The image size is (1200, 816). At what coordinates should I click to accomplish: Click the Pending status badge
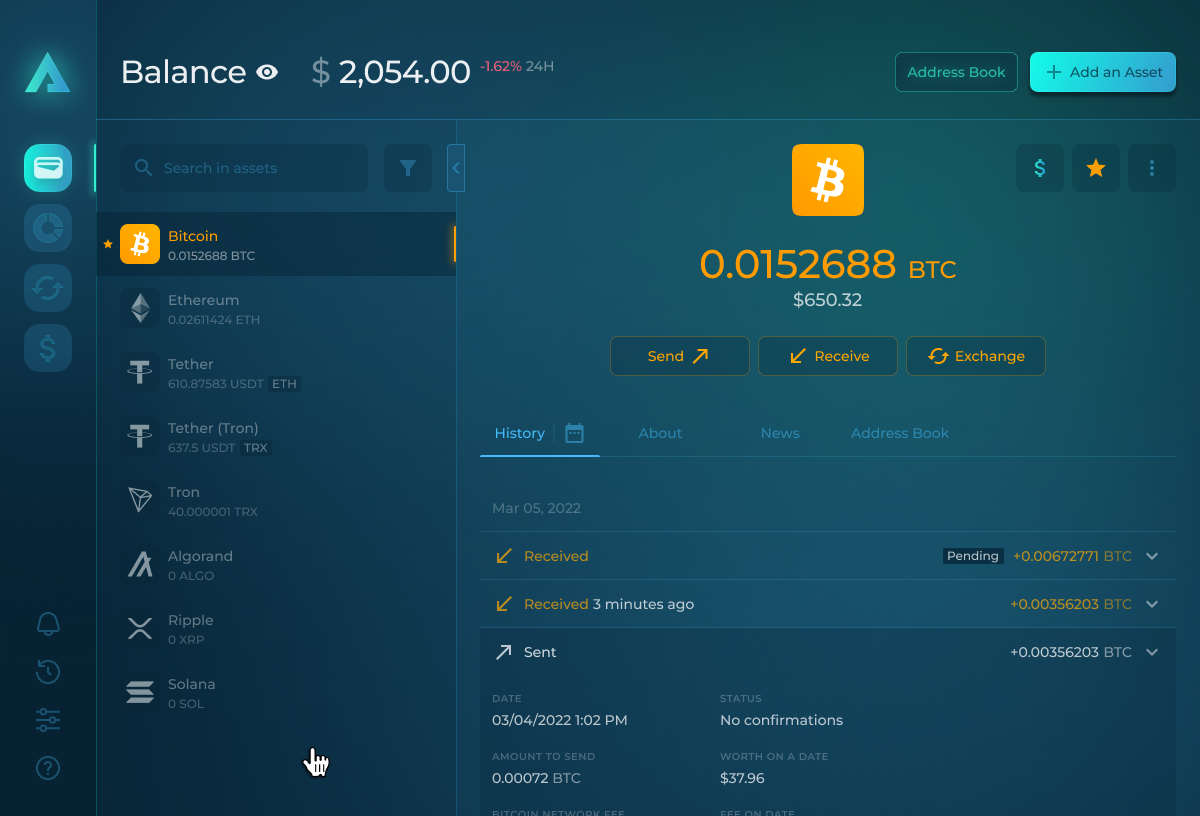coord(973,556)
